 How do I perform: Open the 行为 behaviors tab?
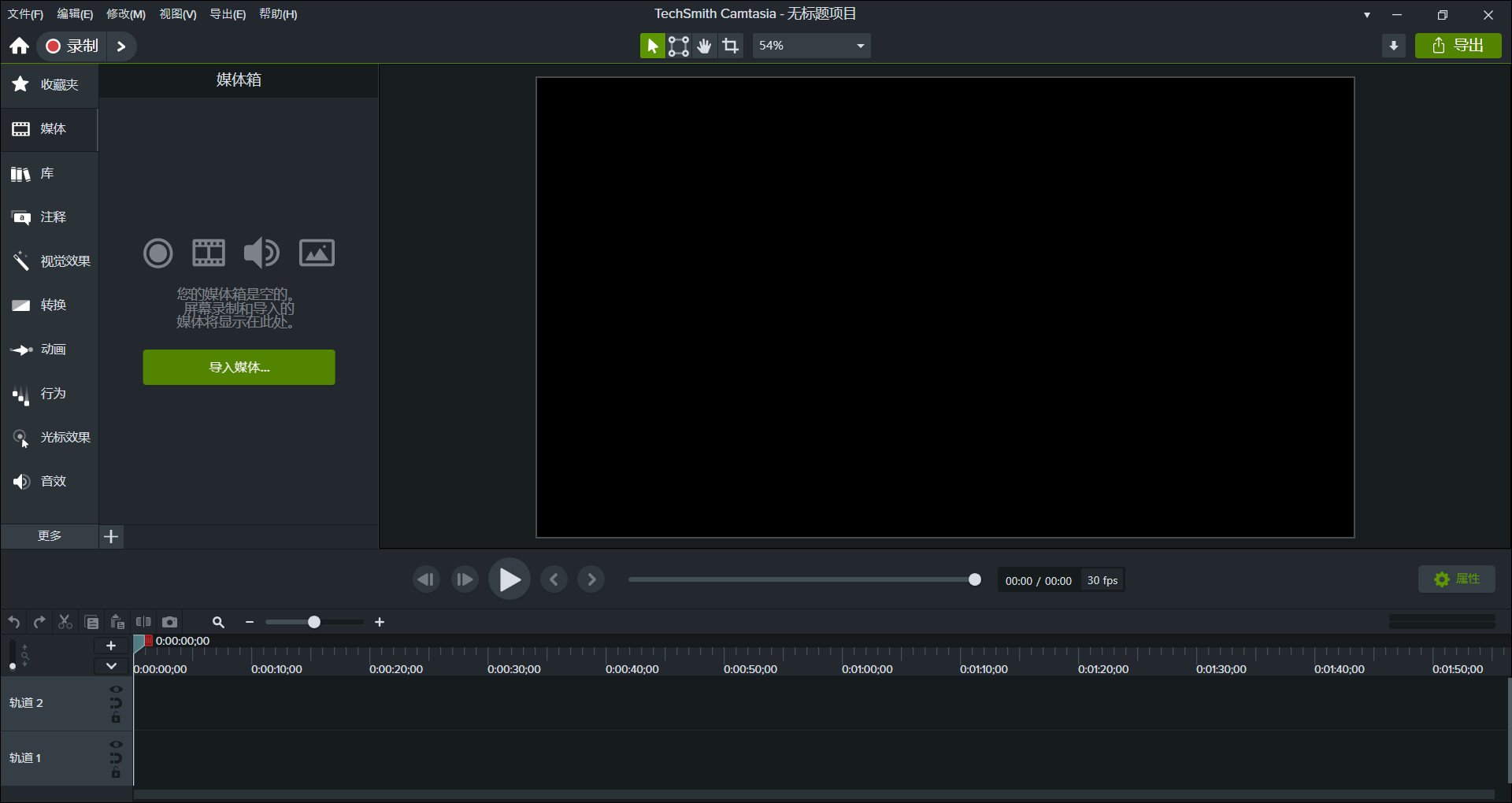[49, 394]
